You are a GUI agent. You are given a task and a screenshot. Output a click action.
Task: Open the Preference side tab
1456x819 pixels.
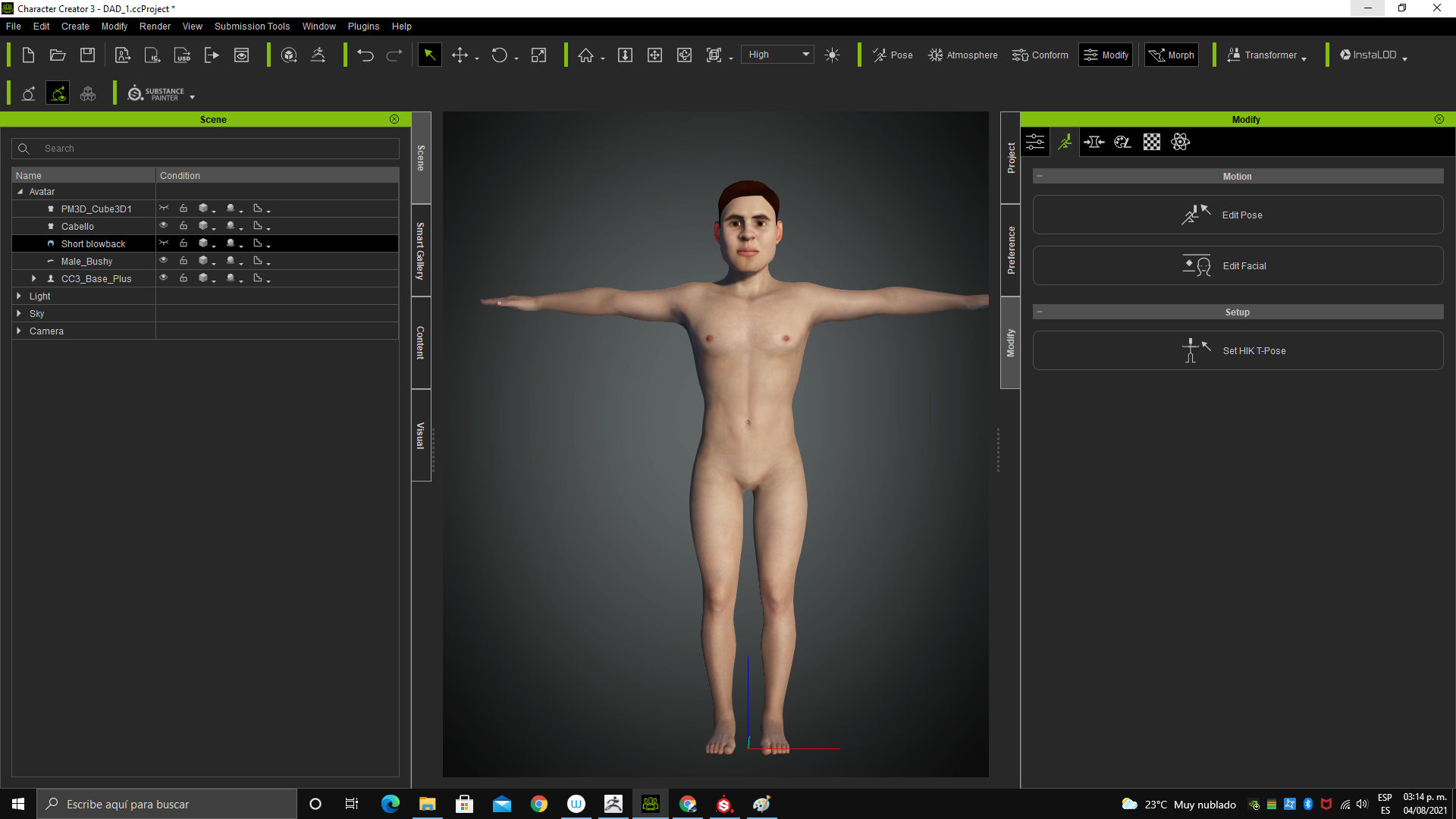(x=1010, y=250)
